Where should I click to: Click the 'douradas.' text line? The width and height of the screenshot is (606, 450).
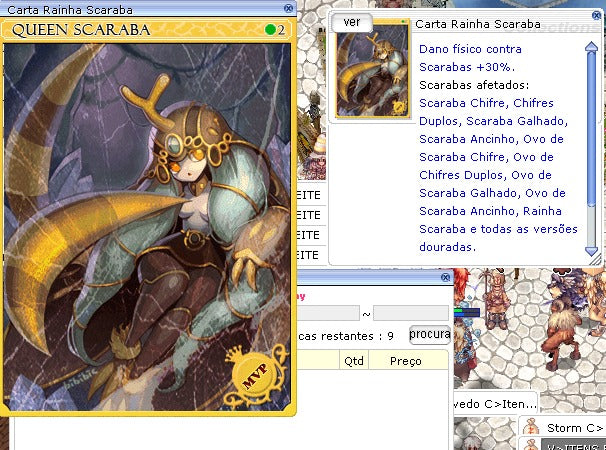tap(448, 247)
